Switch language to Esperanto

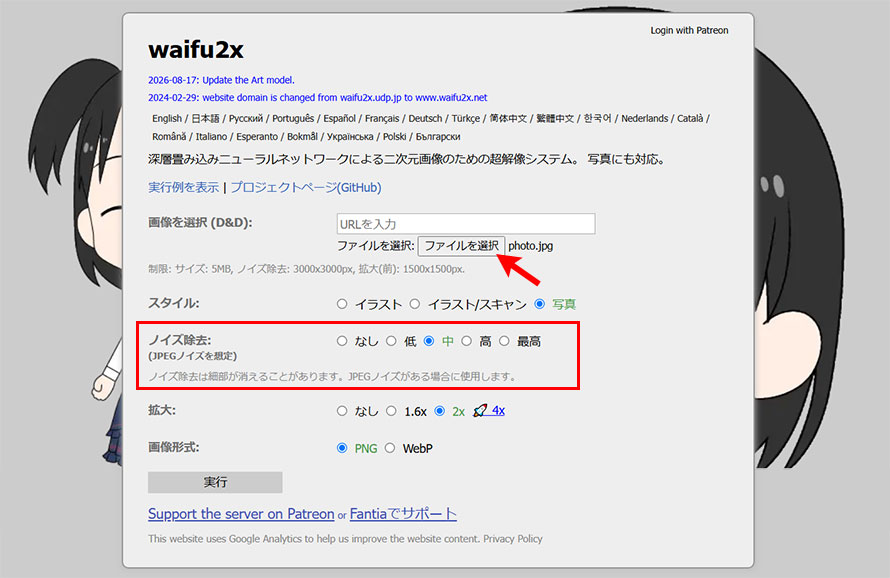coord(257,136)
